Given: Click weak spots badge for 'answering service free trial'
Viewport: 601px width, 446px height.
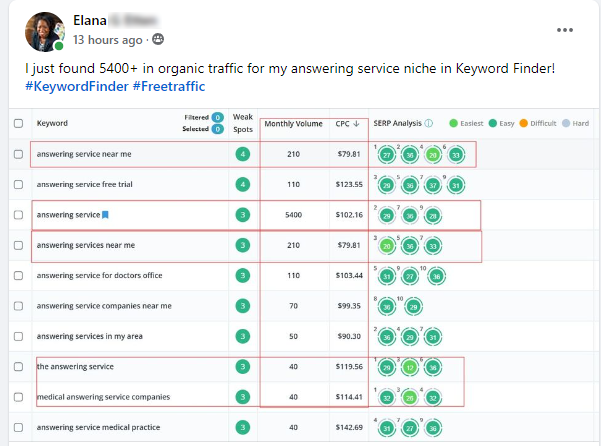Looking at the screenshot, I should [242, 185].
